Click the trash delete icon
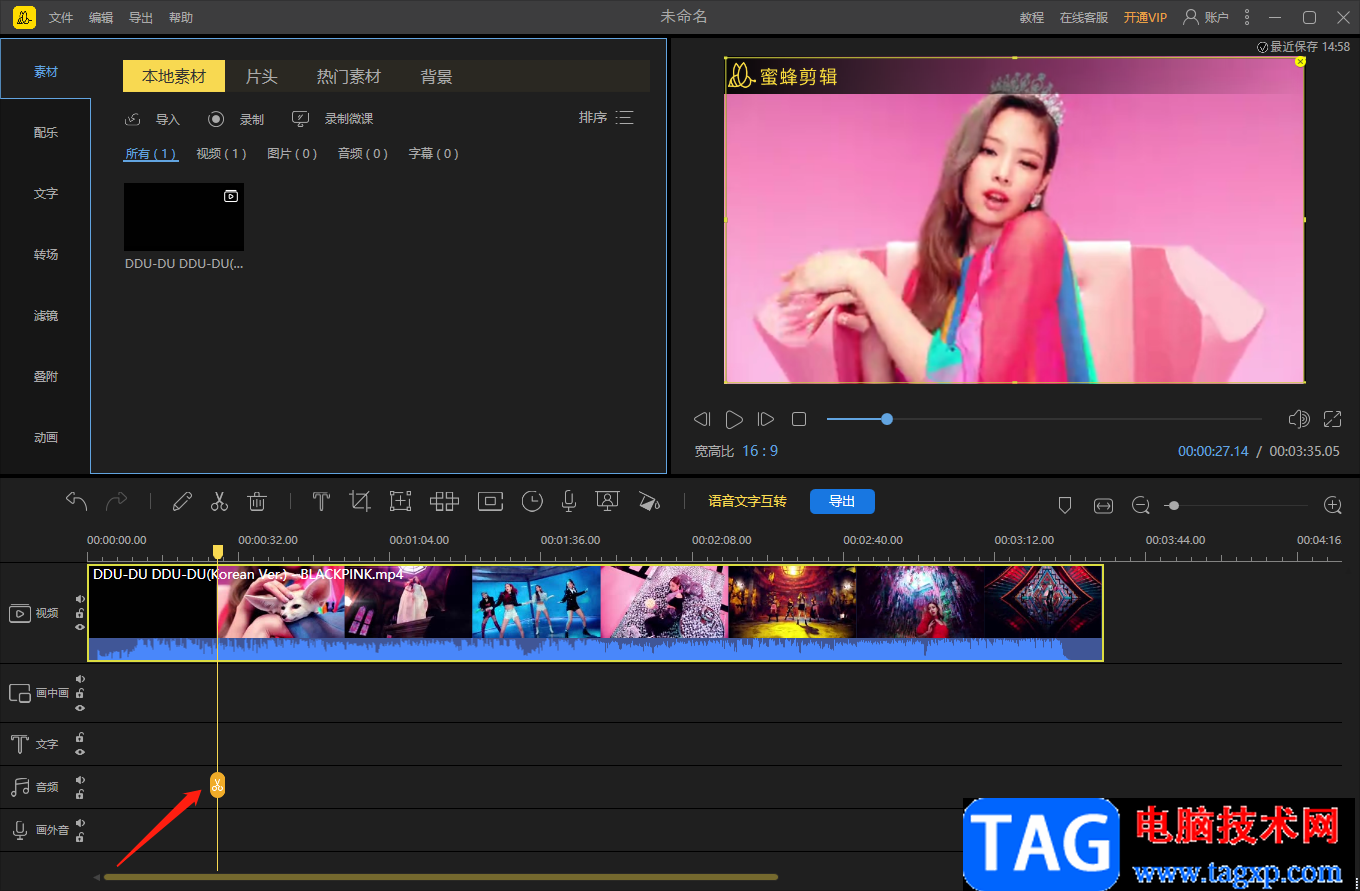This screenshot has height=891, width=1360. [x=257, y=502]
